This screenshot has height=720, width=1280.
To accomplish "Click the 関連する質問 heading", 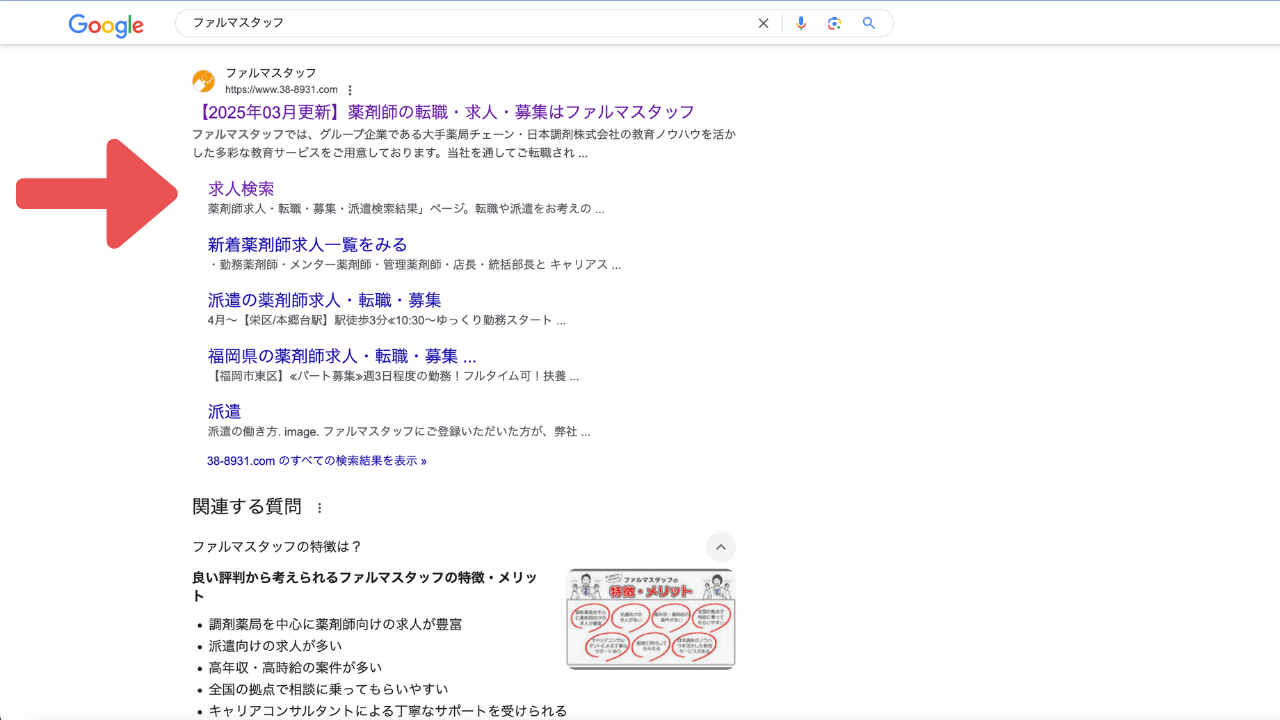I will click(x=247, y=507).
